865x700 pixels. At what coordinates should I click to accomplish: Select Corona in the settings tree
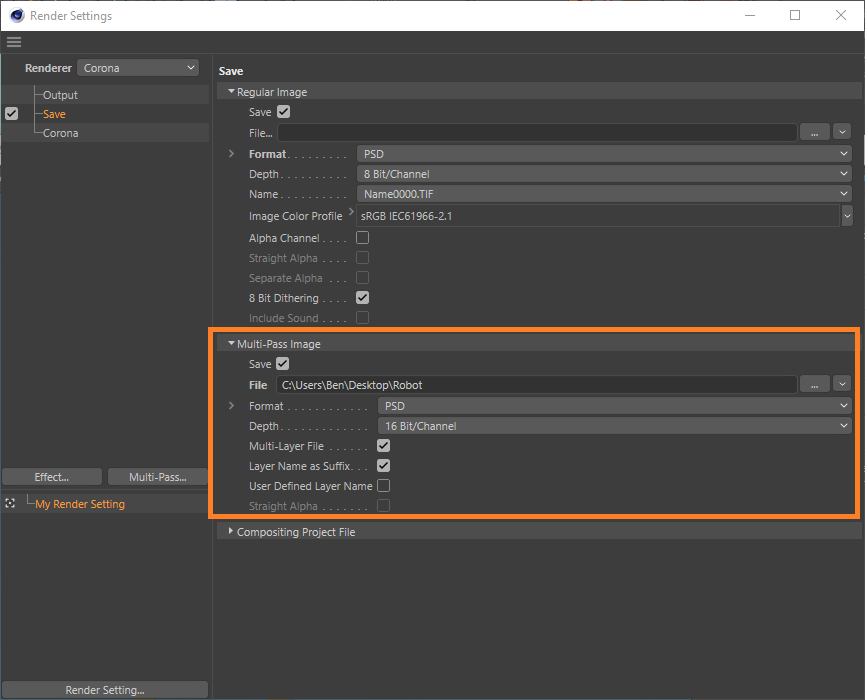(60, 133)
